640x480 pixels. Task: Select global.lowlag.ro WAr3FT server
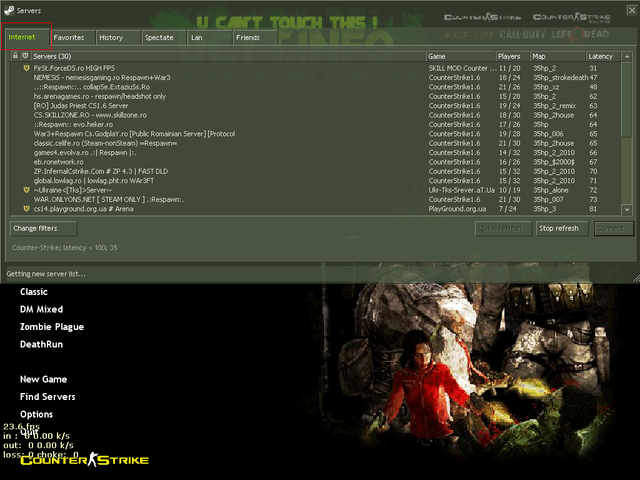pos(316,181)
